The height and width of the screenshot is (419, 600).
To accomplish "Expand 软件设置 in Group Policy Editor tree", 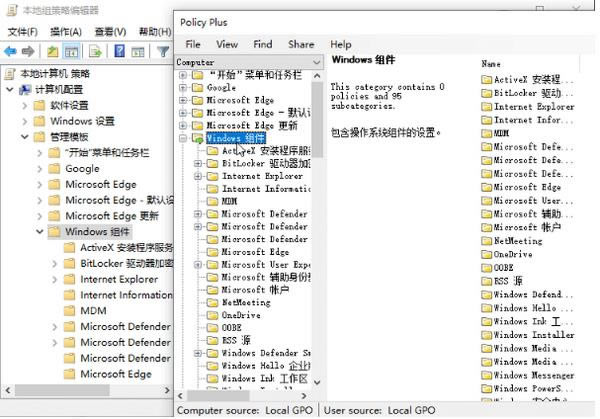I will click(x=25, y=105).
